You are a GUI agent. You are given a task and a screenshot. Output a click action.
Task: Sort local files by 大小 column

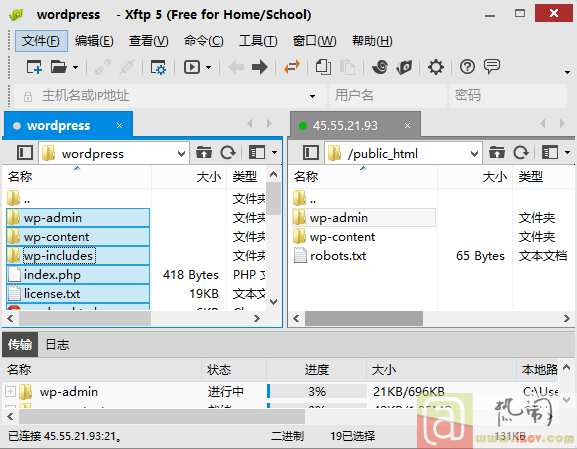189,177
